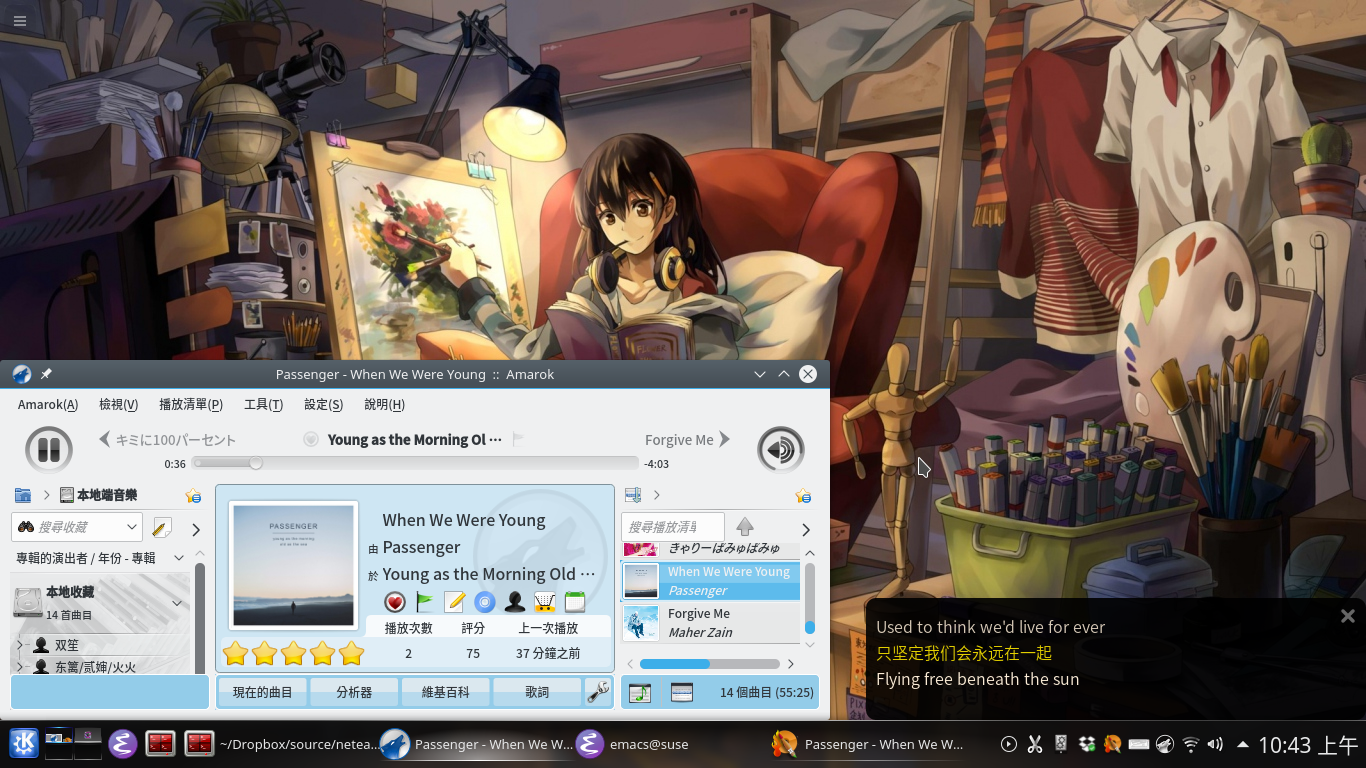Open applet settings wrench icon
1366x768 pixels.
[x=599, y=691]
